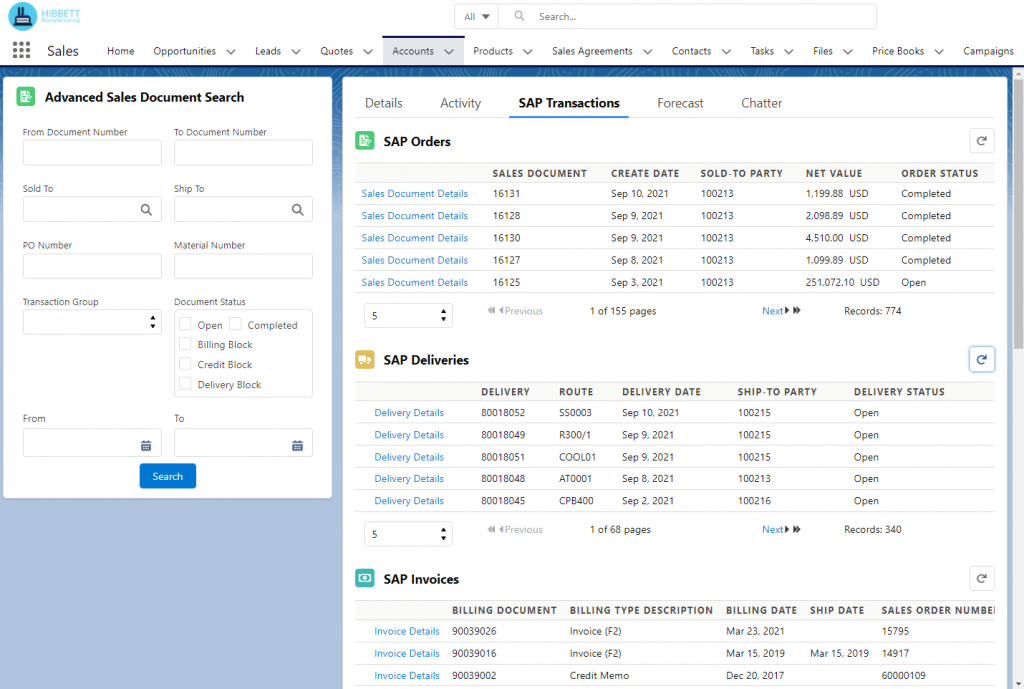1024x689 pixels.
Task: Open the All search scope dropdown
Action: 476,16
